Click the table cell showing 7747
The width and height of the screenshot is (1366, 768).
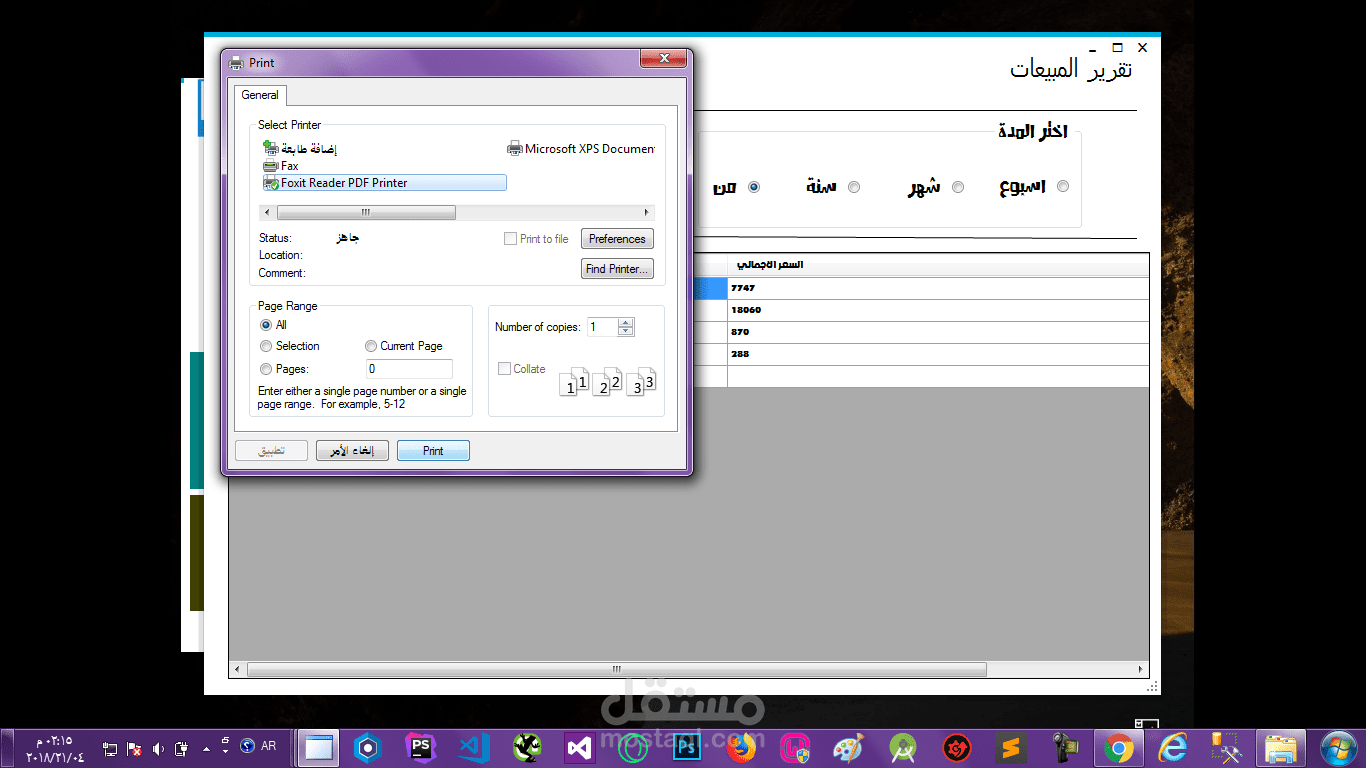pos(938,288)
